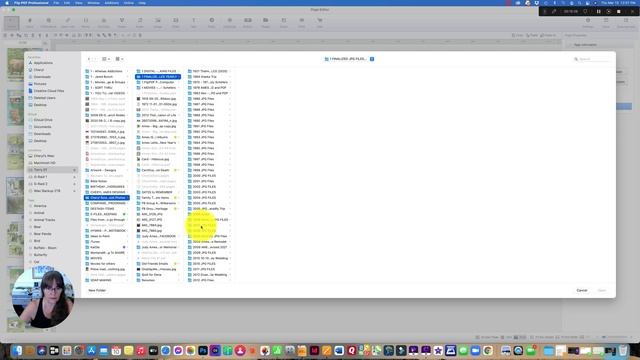This screenshot has width=640, height=360.
Task: Open the view mode dropdown in dialog toolbar
Action: coord(106,59)
